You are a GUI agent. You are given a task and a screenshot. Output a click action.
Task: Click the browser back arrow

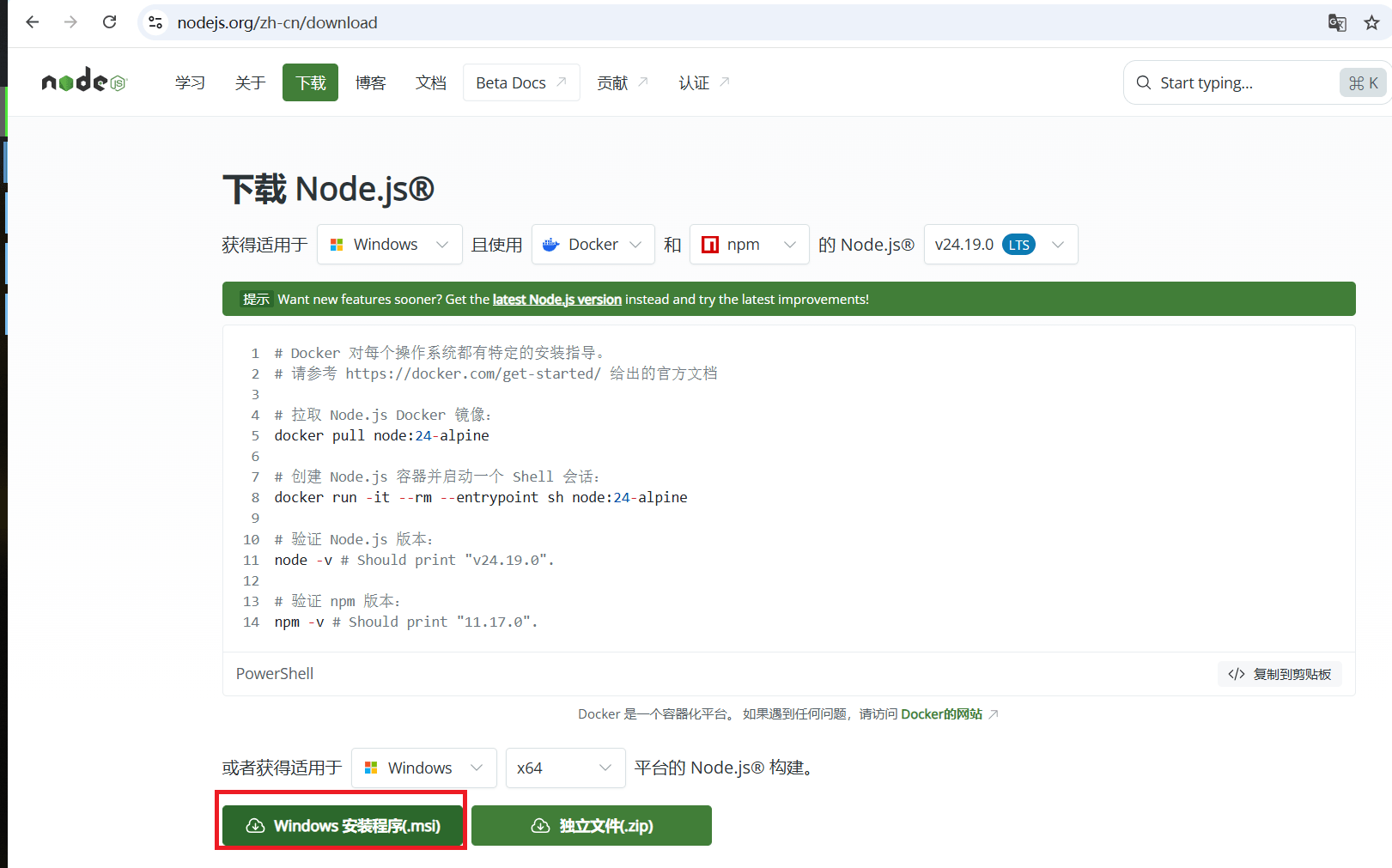point(33,22)
